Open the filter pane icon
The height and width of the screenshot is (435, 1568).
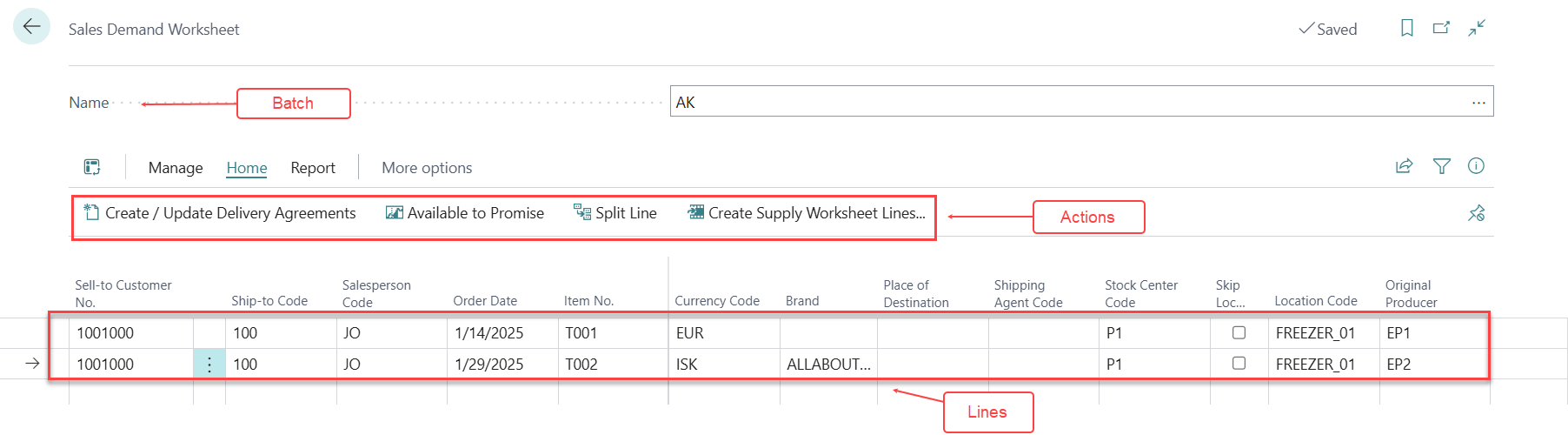pyautogui.click(x=1441, y=166)
